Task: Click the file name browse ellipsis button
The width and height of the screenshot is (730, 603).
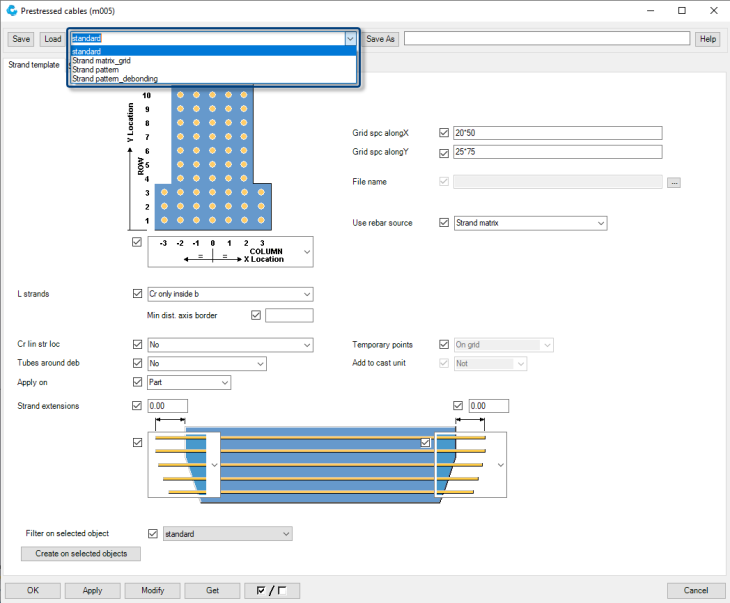Action: [674, 182]
